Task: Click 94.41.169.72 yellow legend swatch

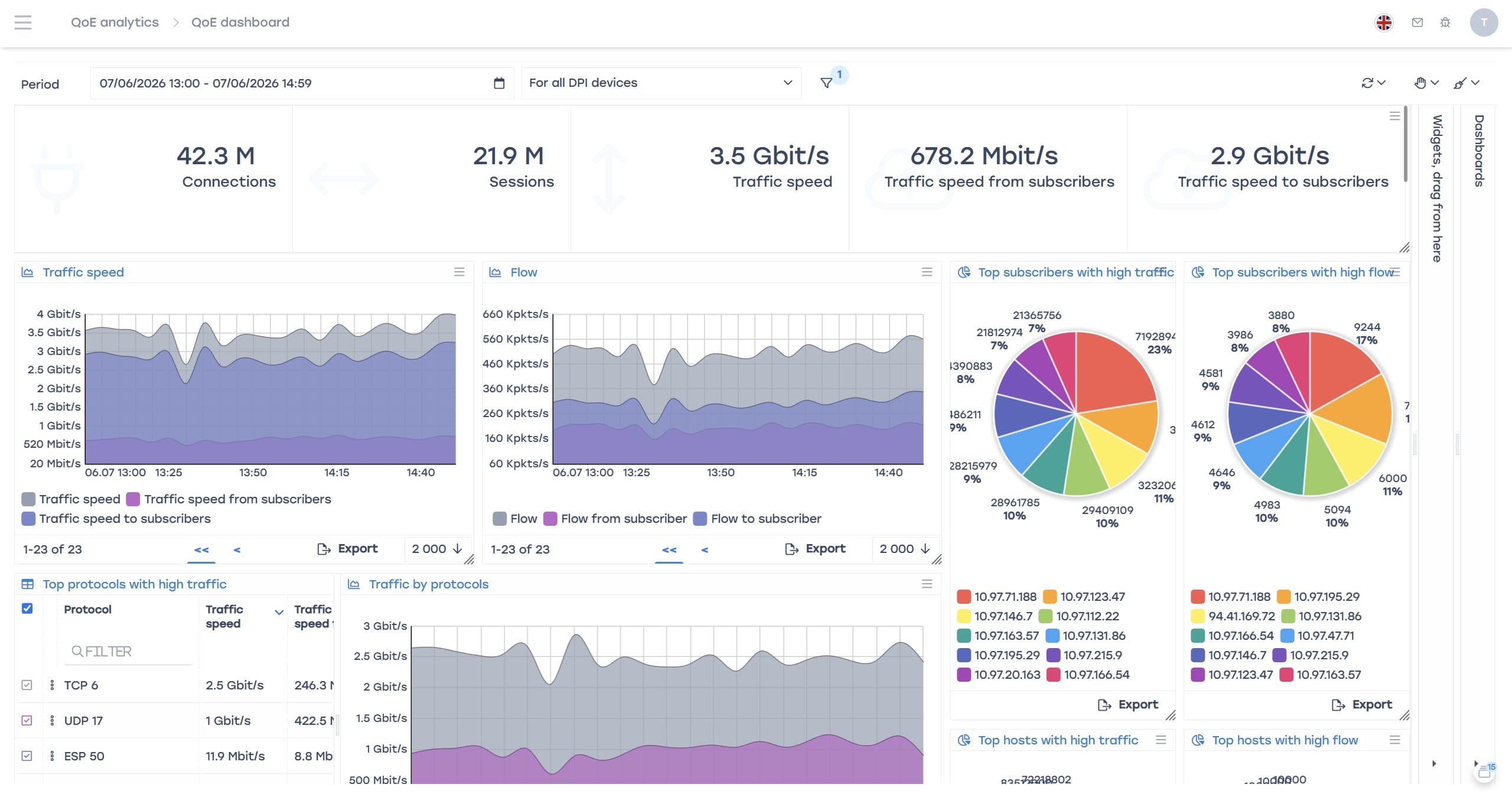Action: click(1198, 616)
